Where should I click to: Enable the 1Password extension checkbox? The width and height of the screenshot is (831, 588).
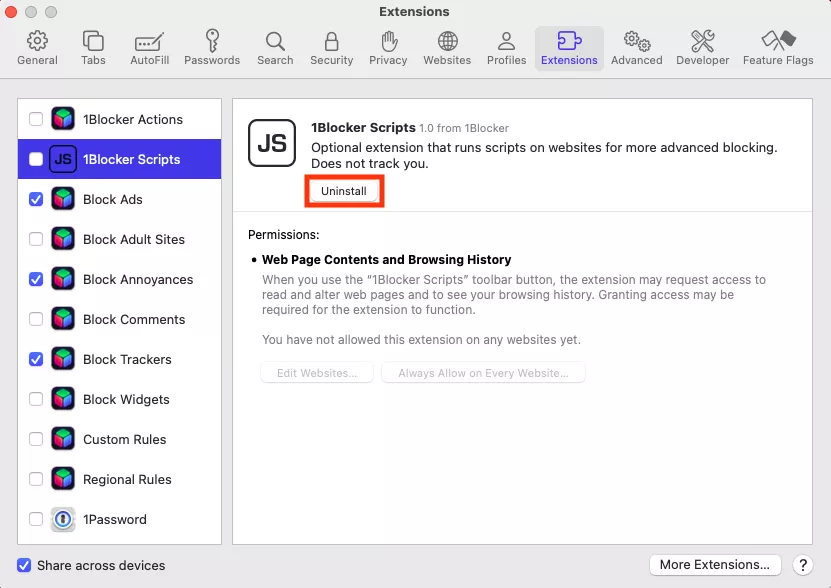pyautogui.click(x=36, y=519)
